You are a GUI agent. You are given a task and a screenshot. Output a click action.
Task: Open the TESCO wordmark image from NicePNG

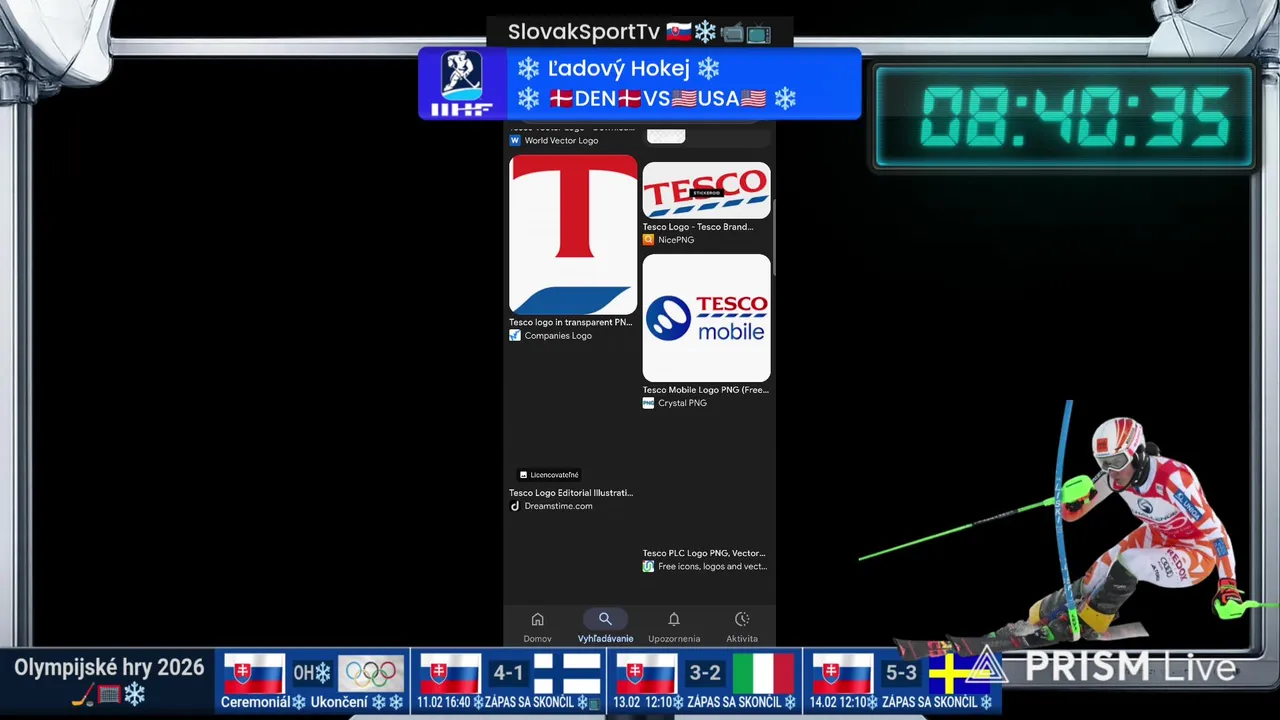click(x=707, y=190)
